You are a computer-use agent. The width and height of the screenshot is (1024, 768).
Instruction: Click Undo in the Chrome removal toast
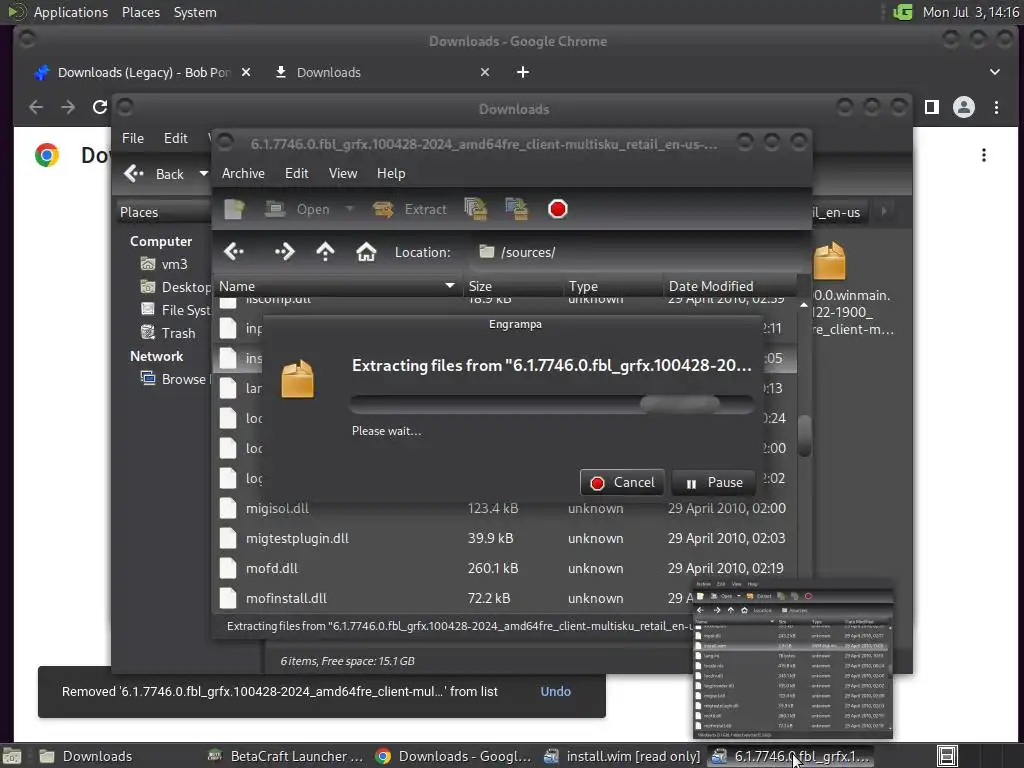coord(555,692)
